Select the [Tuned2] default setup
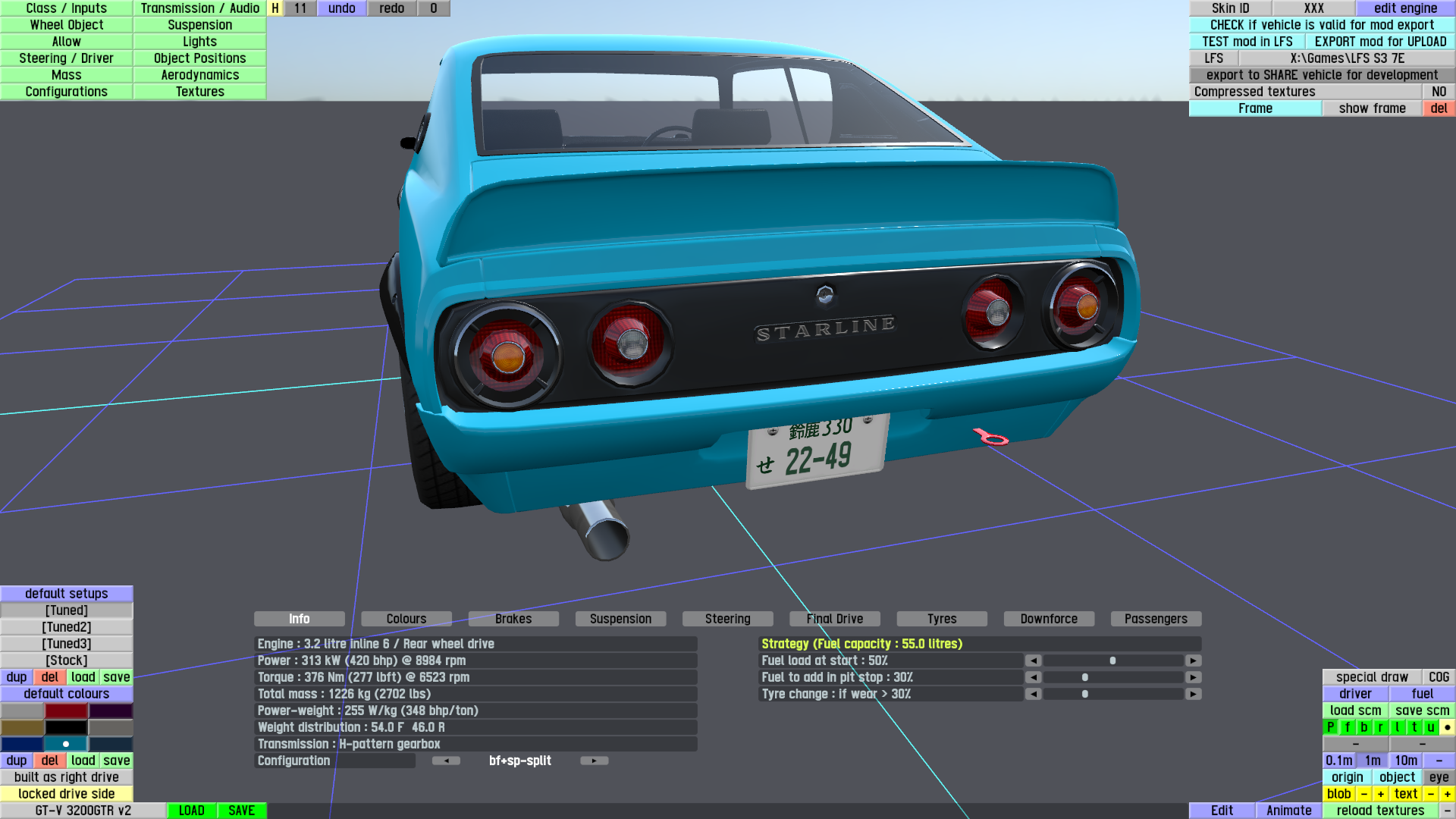This screenshot has width=1456, height=819. (67, 627)
